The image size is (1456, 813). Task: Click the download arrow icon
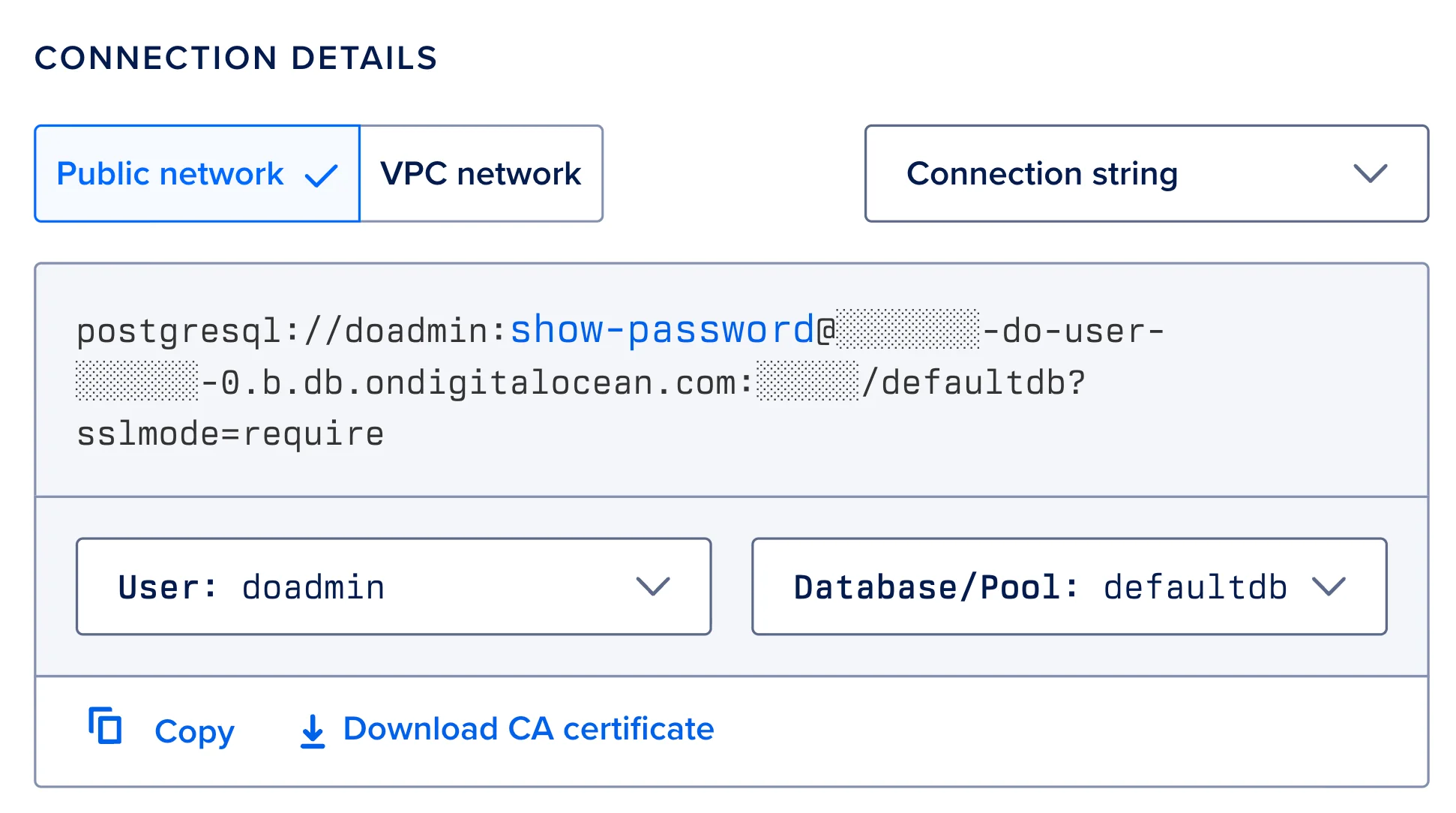pos(313,731)
